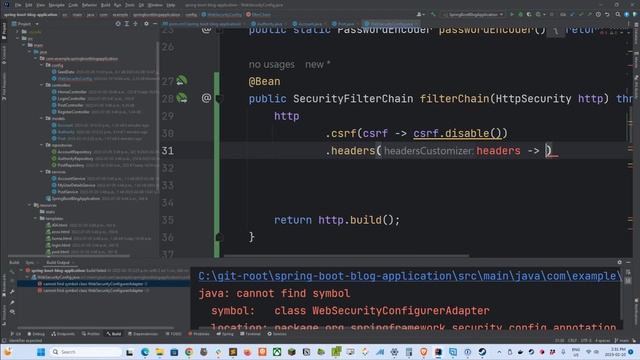Click the Collapse All icon in Project panel

coord(136,24)
